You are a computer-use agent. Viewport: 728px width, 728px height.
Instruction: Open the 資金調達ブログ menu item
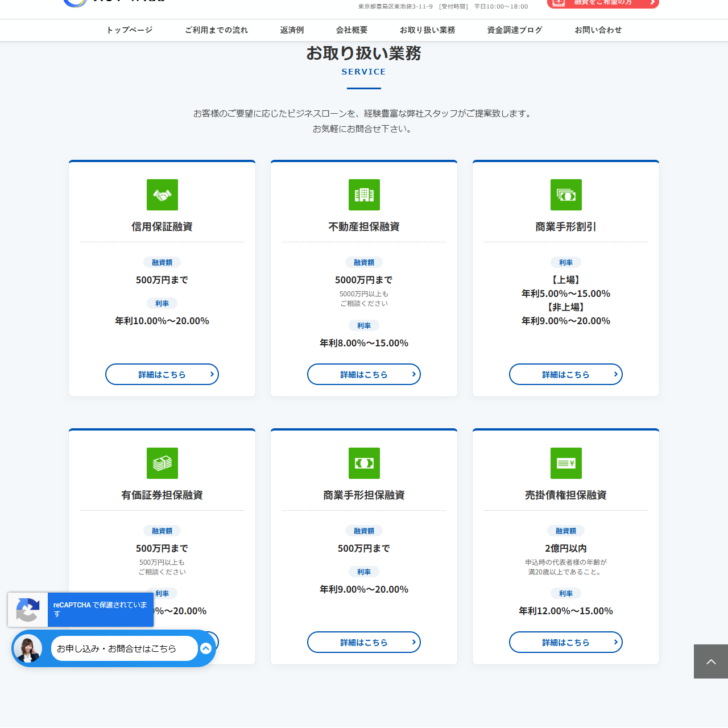pos(514,30)
